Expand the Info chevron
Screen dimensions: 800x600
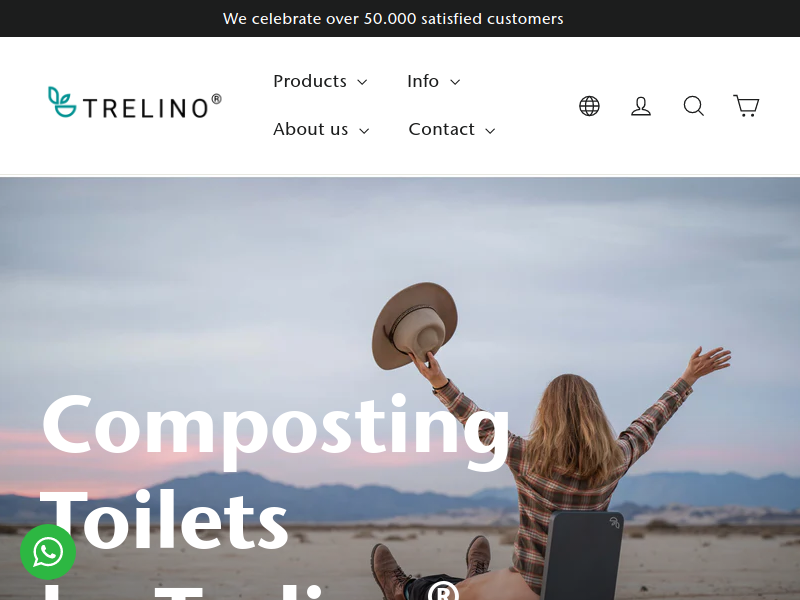(x=455, y=82)
